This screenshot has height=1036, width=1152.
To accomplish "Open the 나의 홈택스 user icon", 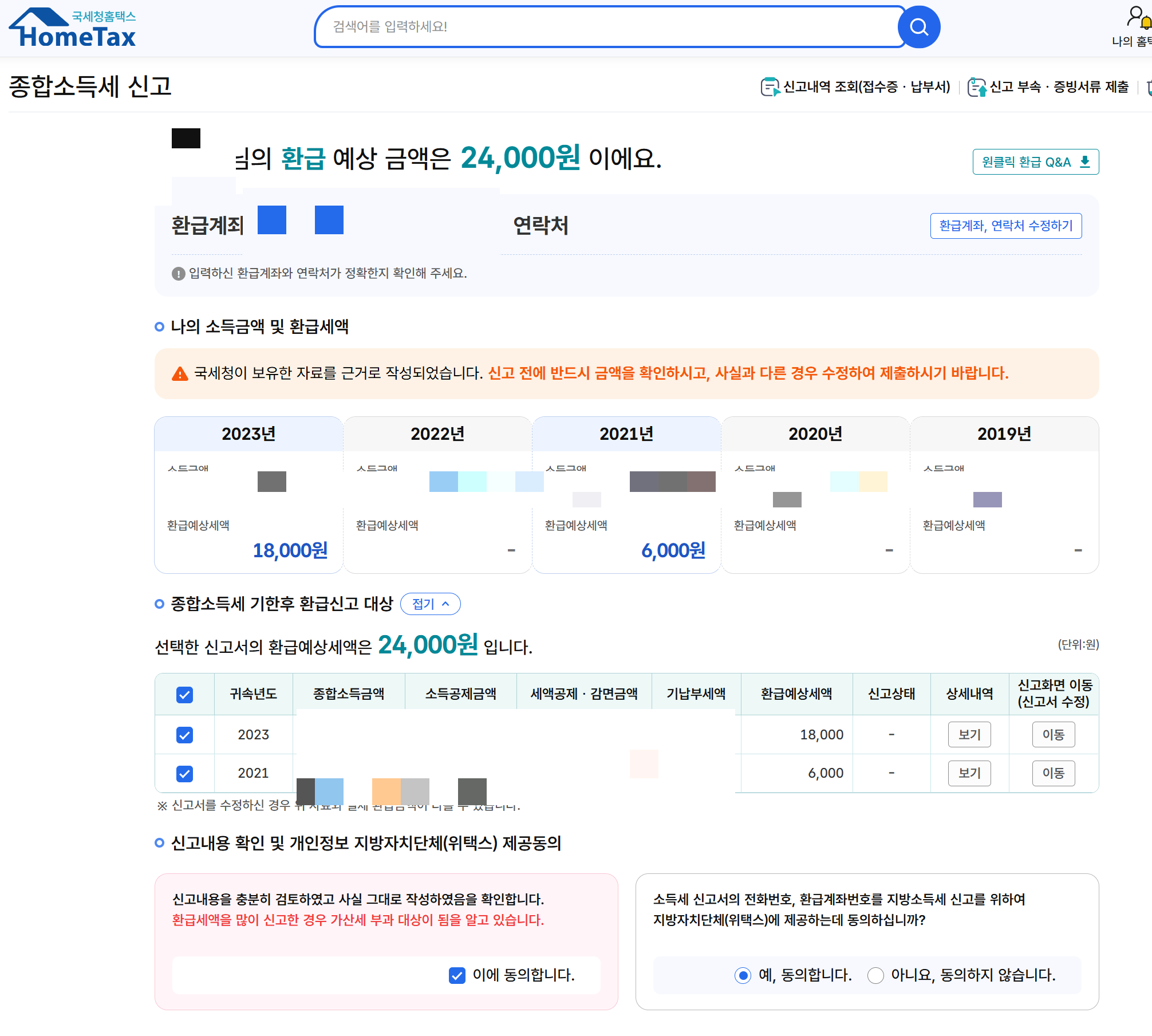I will 1136,16.
